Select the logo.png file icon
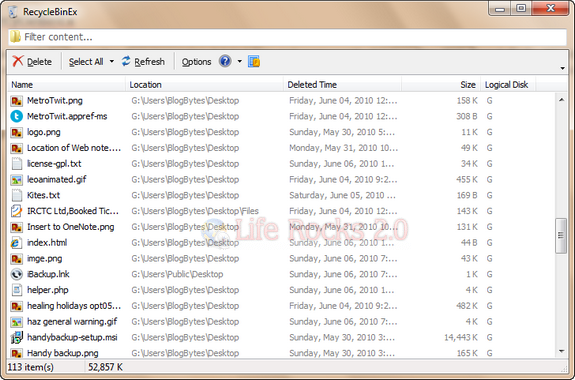 [17, 132]
